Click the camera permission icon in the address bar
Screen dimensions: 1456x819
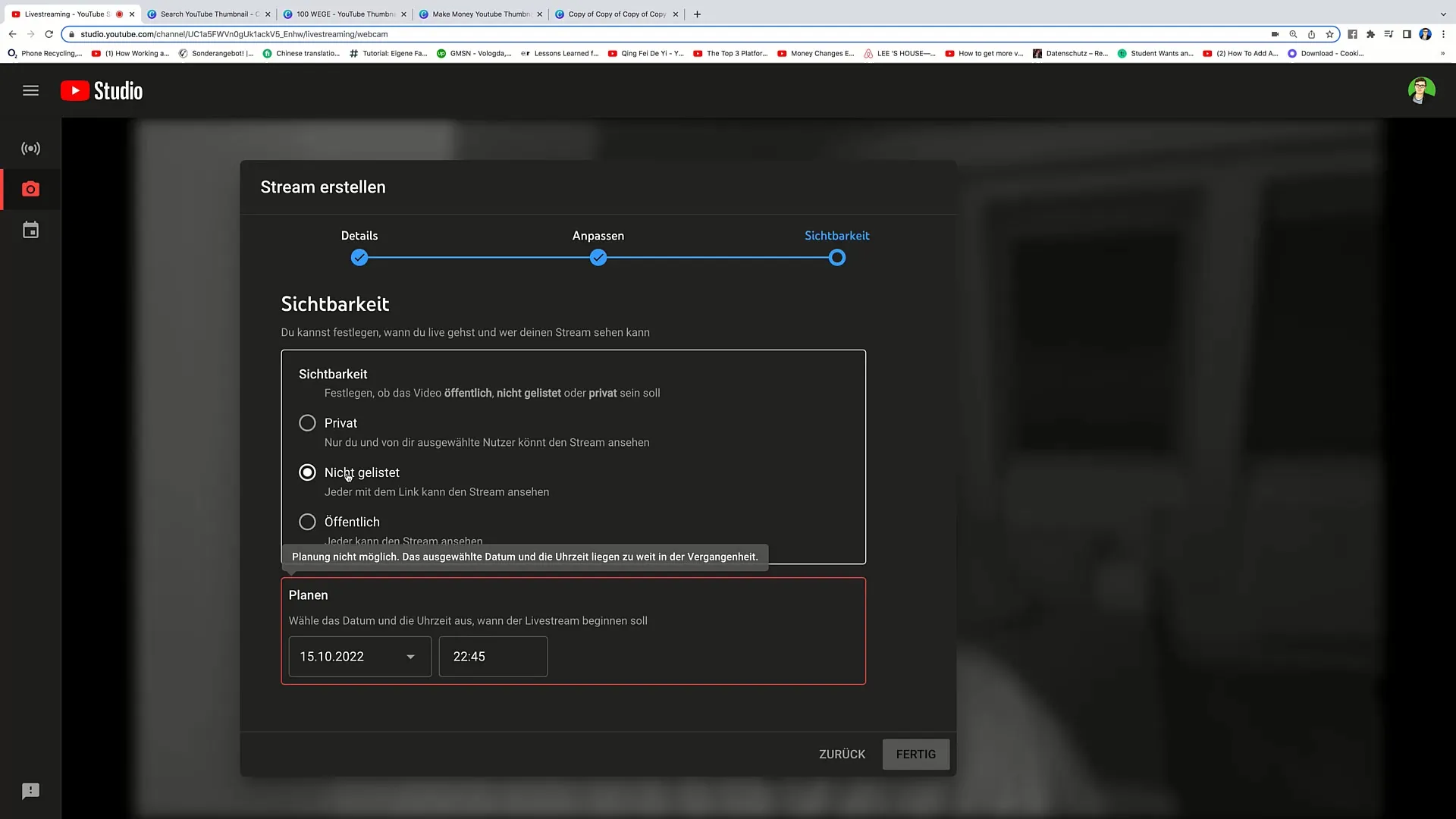[x=1275, y=34]
